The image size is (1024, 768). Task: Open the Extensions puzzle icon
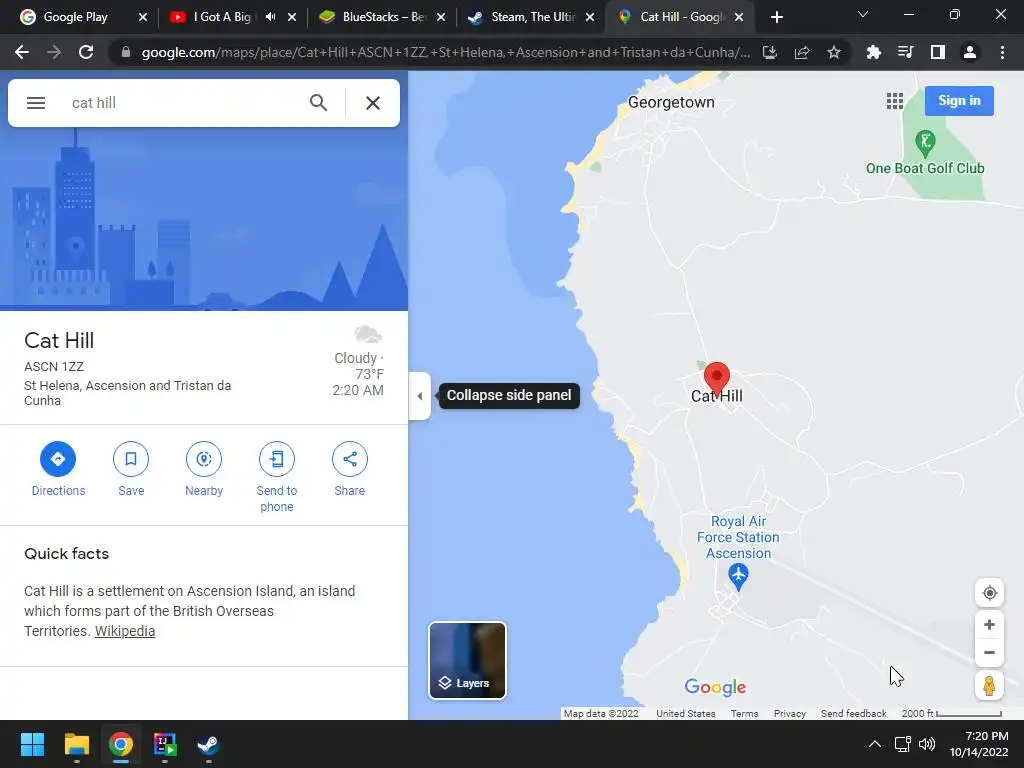873,52
